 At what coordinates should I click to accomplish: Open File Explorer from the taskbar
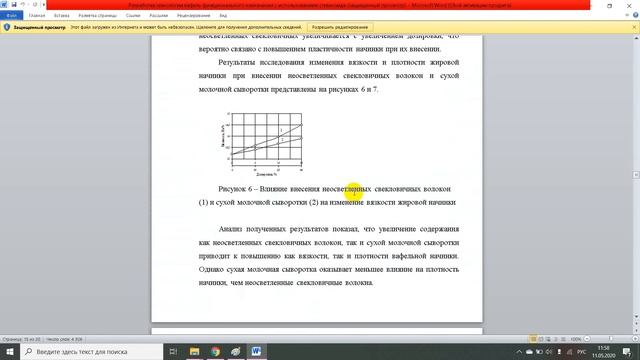(x=194, y=351)
